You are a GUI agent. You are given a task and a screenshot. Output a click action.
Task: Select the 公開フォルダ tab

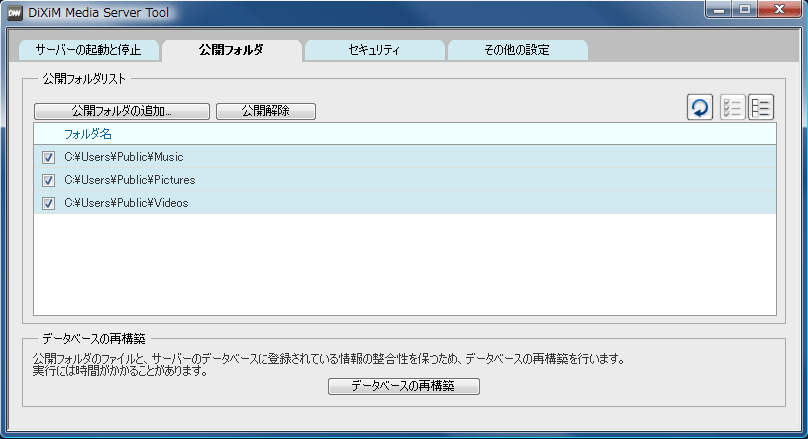click(231, 50)
